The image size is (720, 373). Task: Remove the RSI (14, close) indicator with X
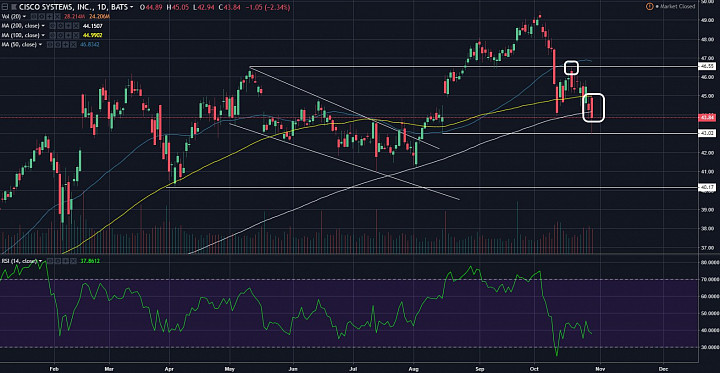tap(73, 261)
